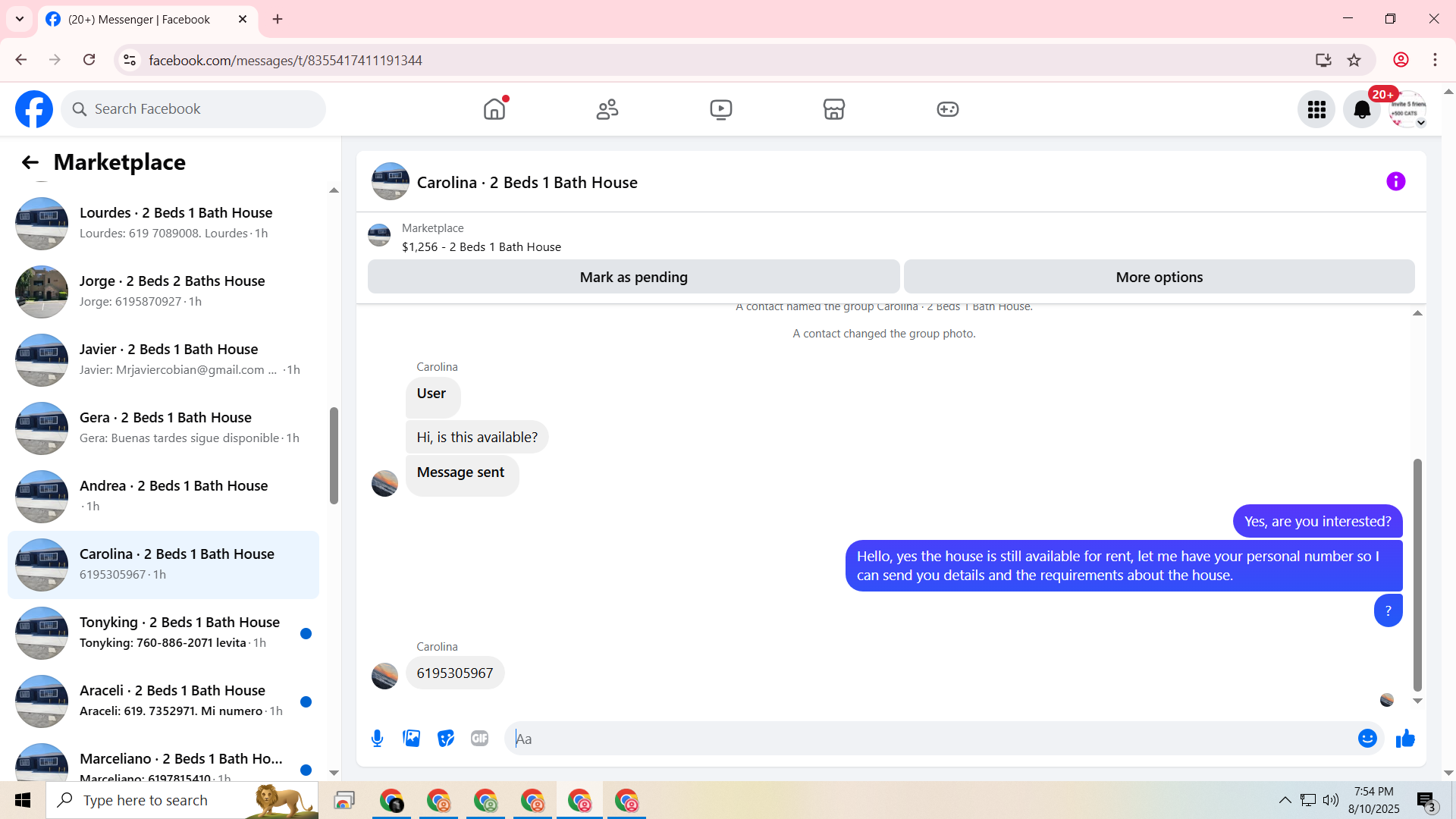The image size is (1456, 819).
Task: Open the GIF picker
Action: [x=479, y=739]
